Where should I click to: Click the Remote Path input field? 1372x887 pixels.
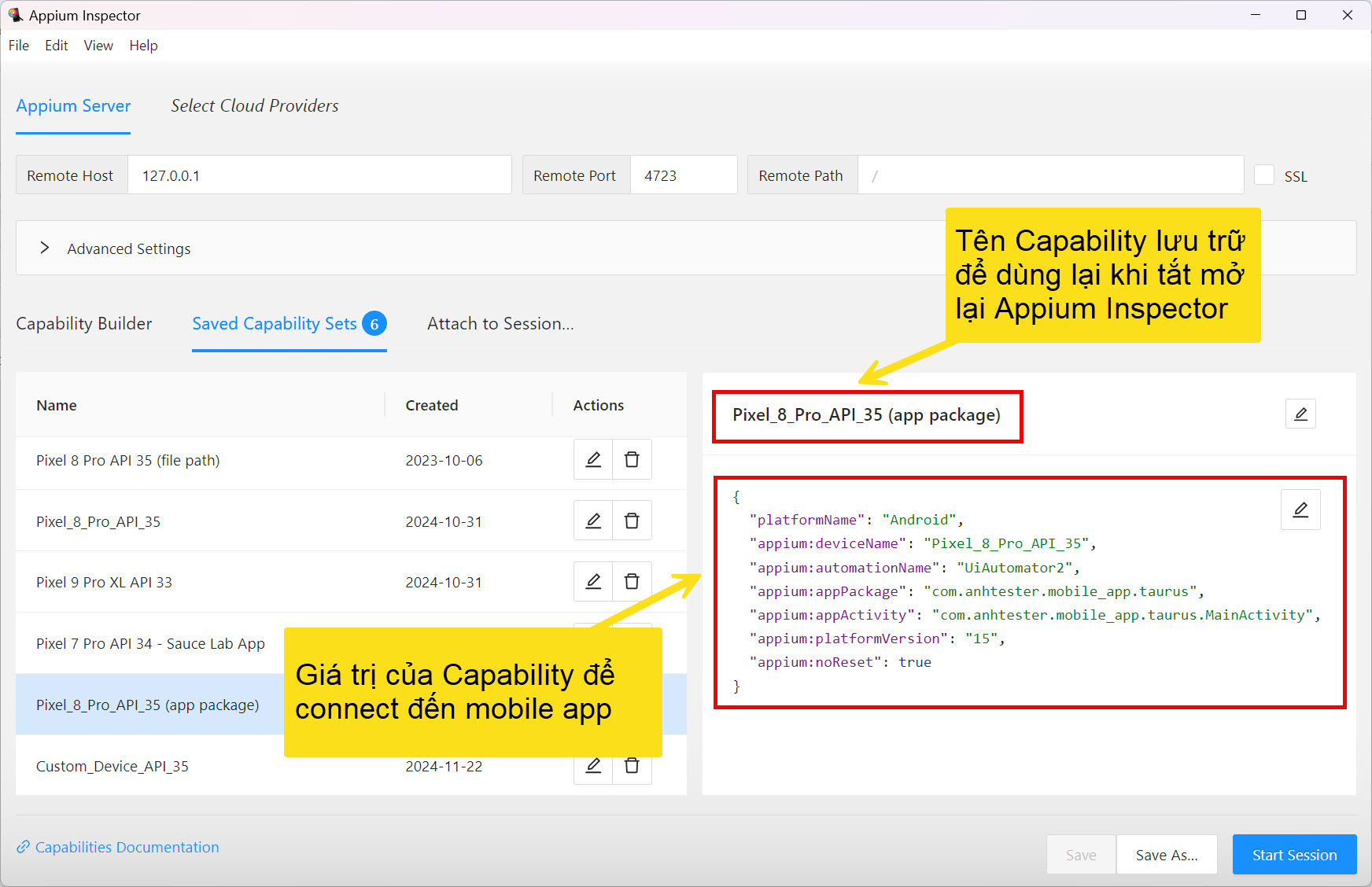(x=1050, y=175)
